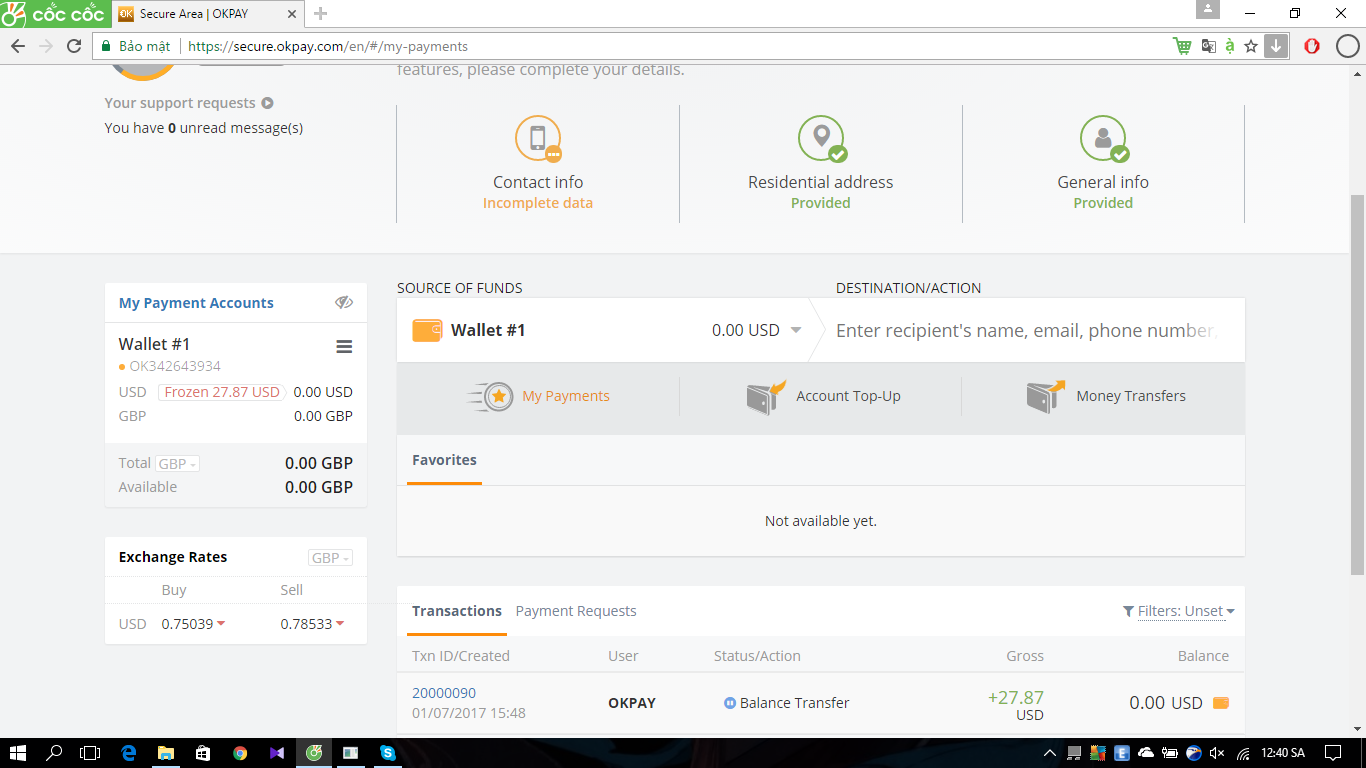Viewport: 1366px width, 768px height.
Task: Switch to the Transactions tab
Action: coord(457,611)
